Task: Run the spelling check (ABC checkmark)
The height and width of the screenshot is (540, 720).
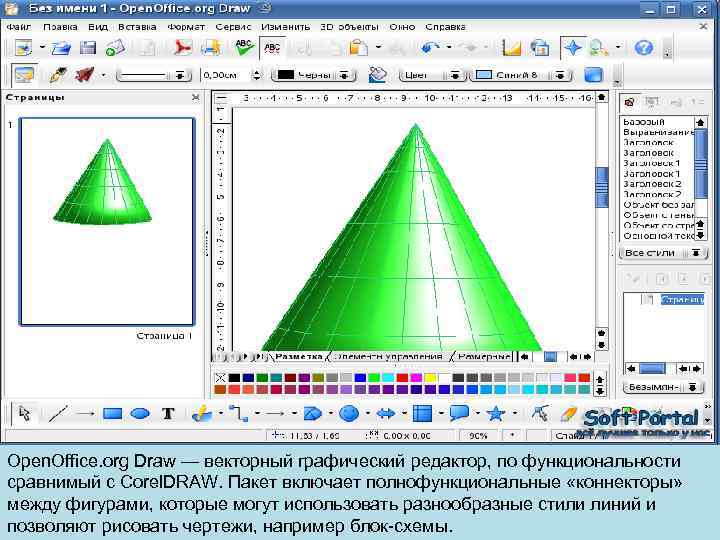Action: (x=244, y=48)
